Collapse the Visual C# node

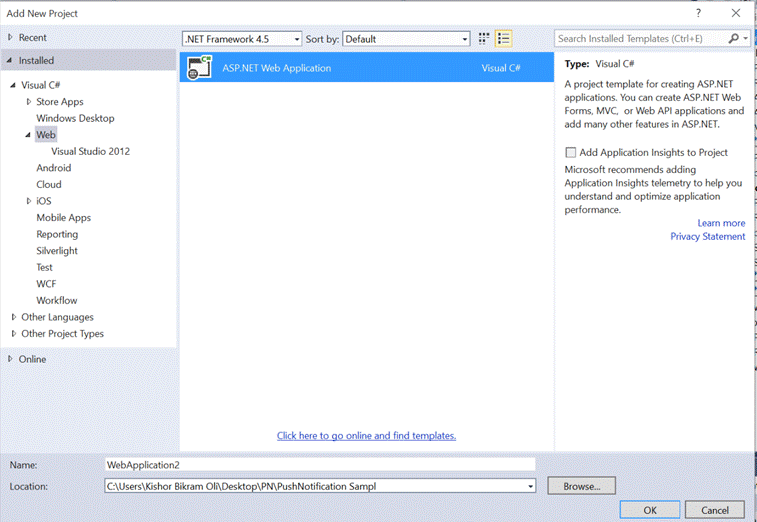click(13, 85)
